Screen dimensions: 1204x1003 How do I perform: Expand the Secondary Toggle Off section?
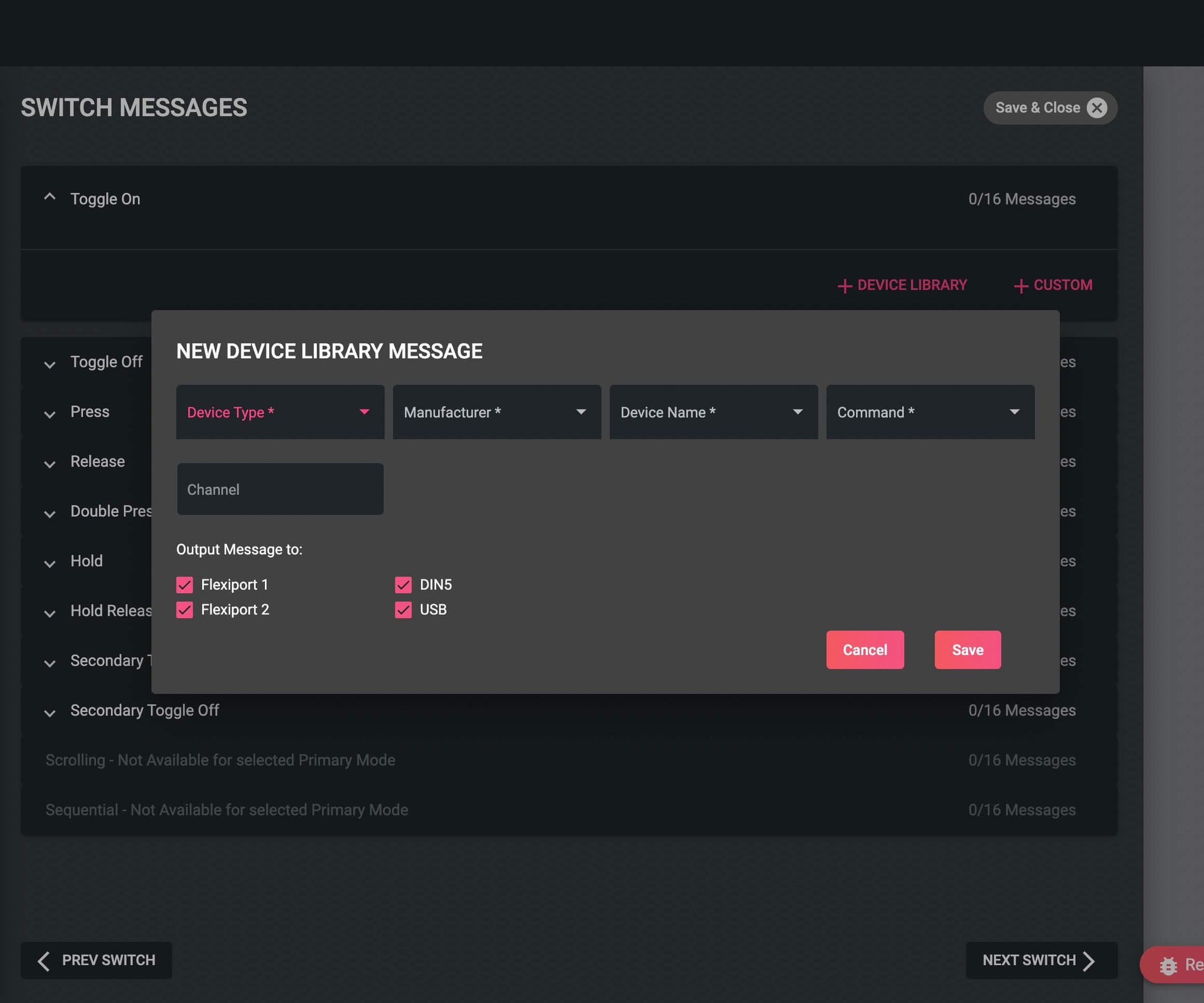point(50,712)
